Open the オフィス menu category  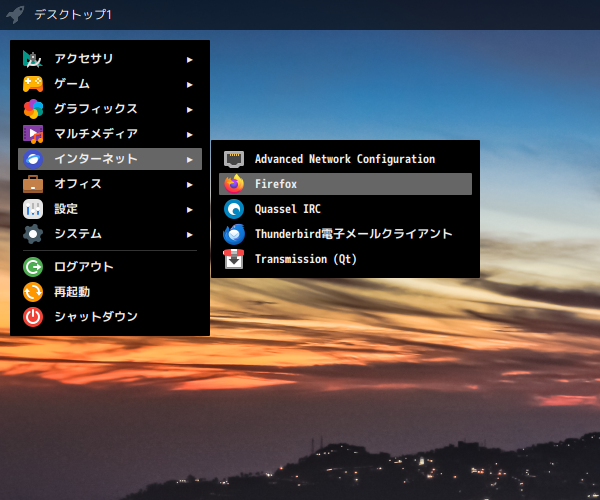coord(110,184)
